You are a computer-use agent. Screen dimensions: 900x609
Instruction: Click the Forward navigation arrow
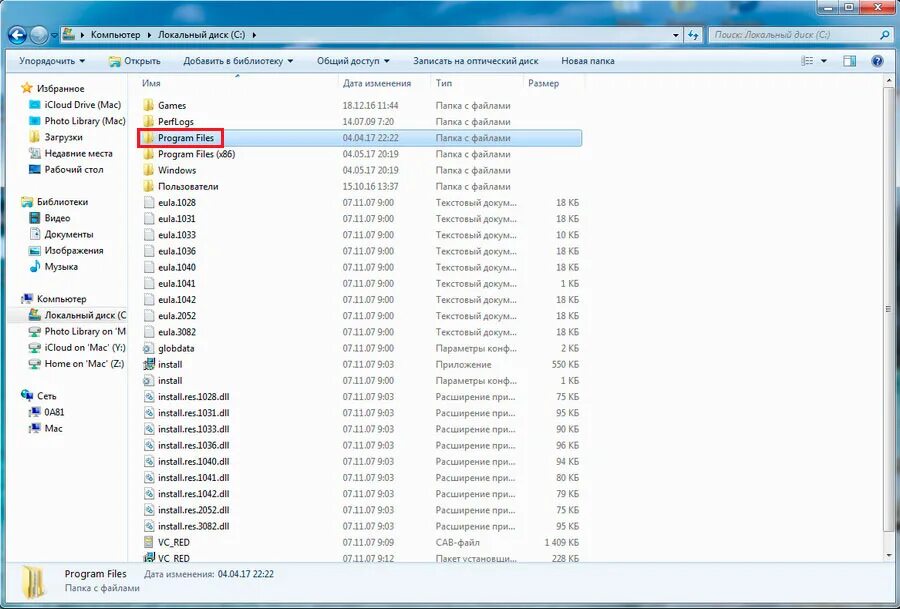point(38,36)
